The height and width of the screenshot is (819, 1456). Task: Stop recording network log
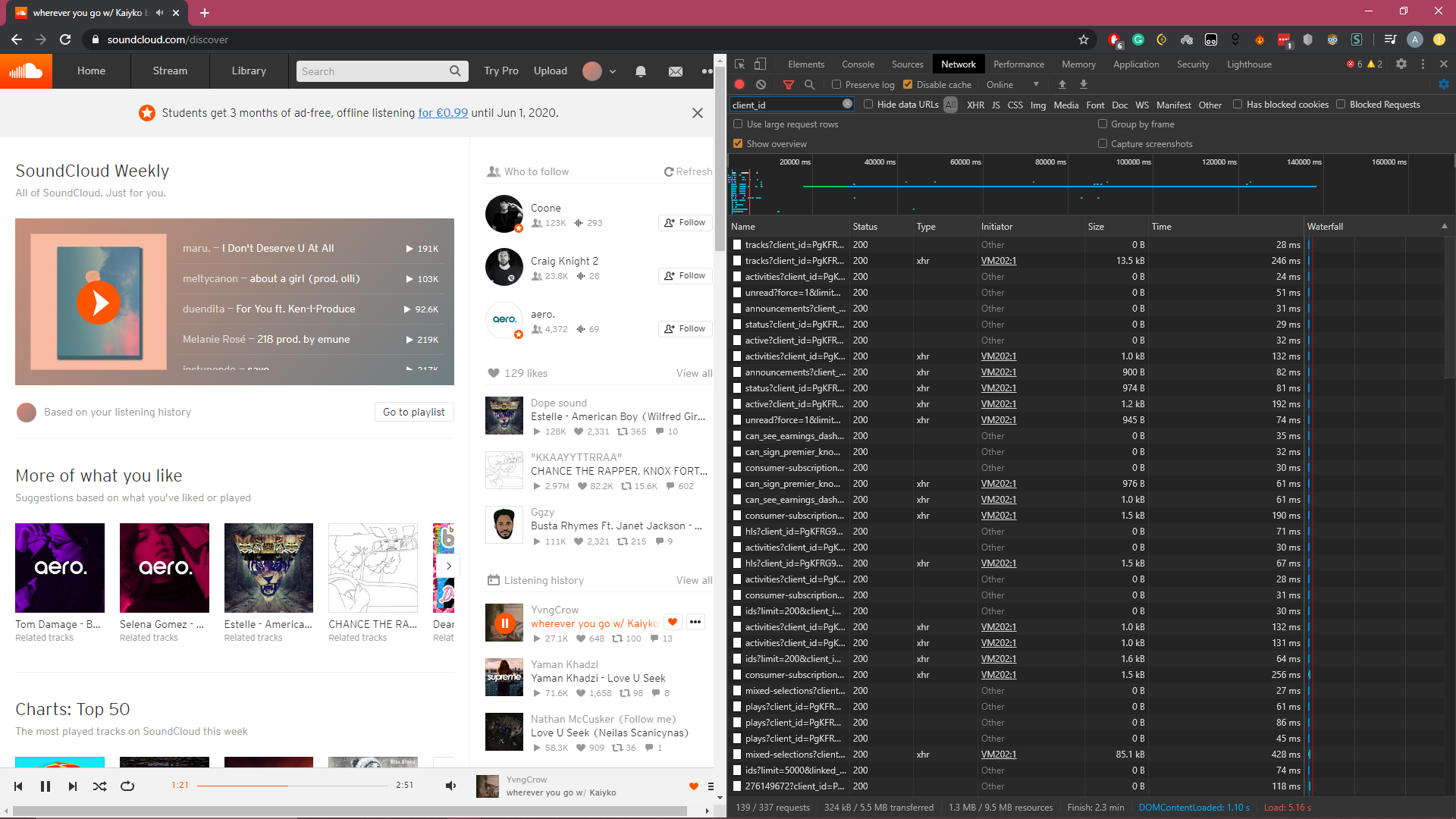(x=739, y=85)
